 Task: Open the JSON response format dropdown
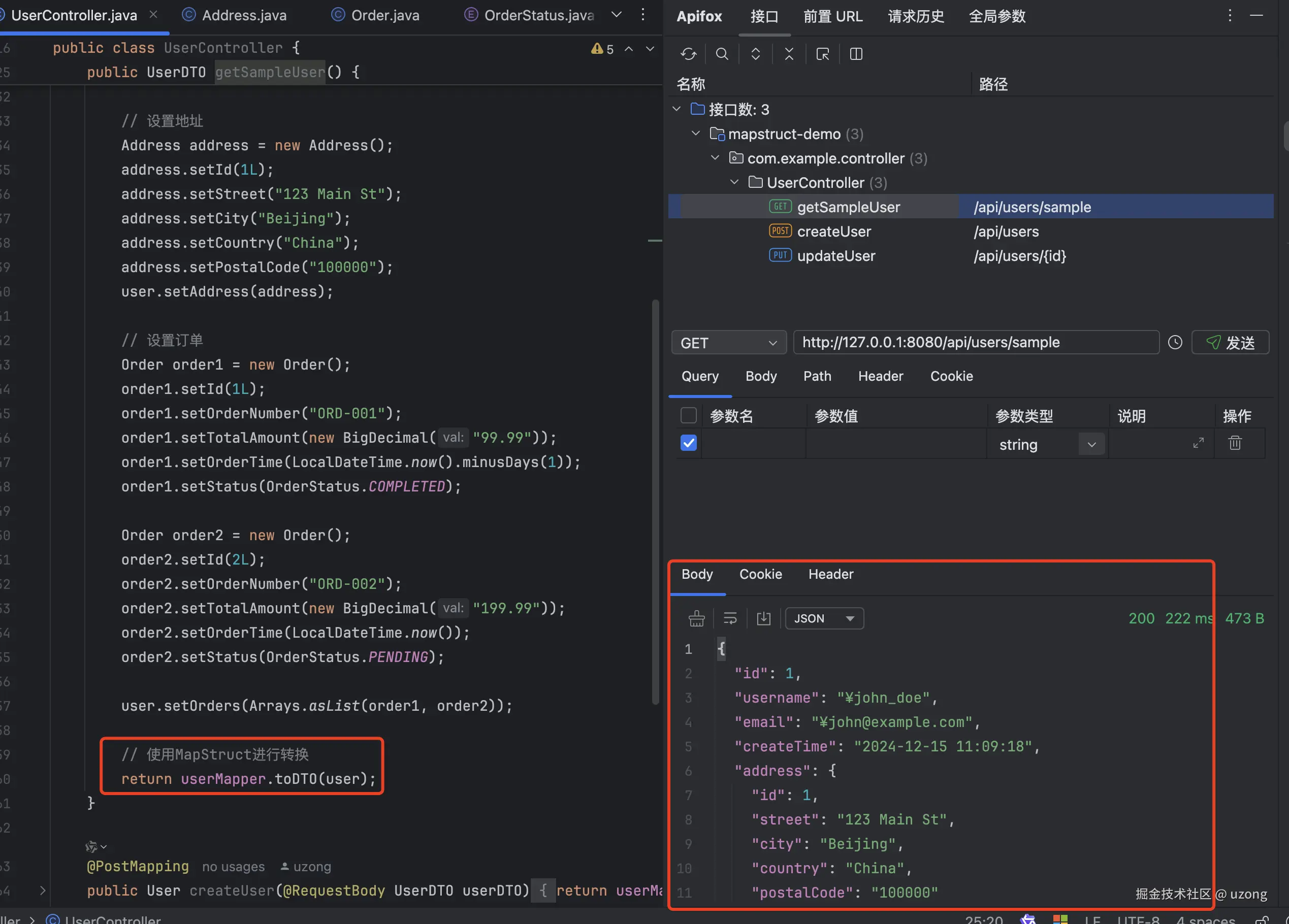point(824,618)
